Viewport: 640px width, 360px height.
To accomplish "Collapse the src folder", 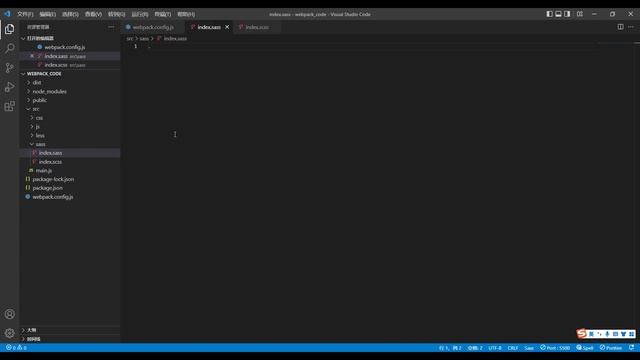I will 36,109.
